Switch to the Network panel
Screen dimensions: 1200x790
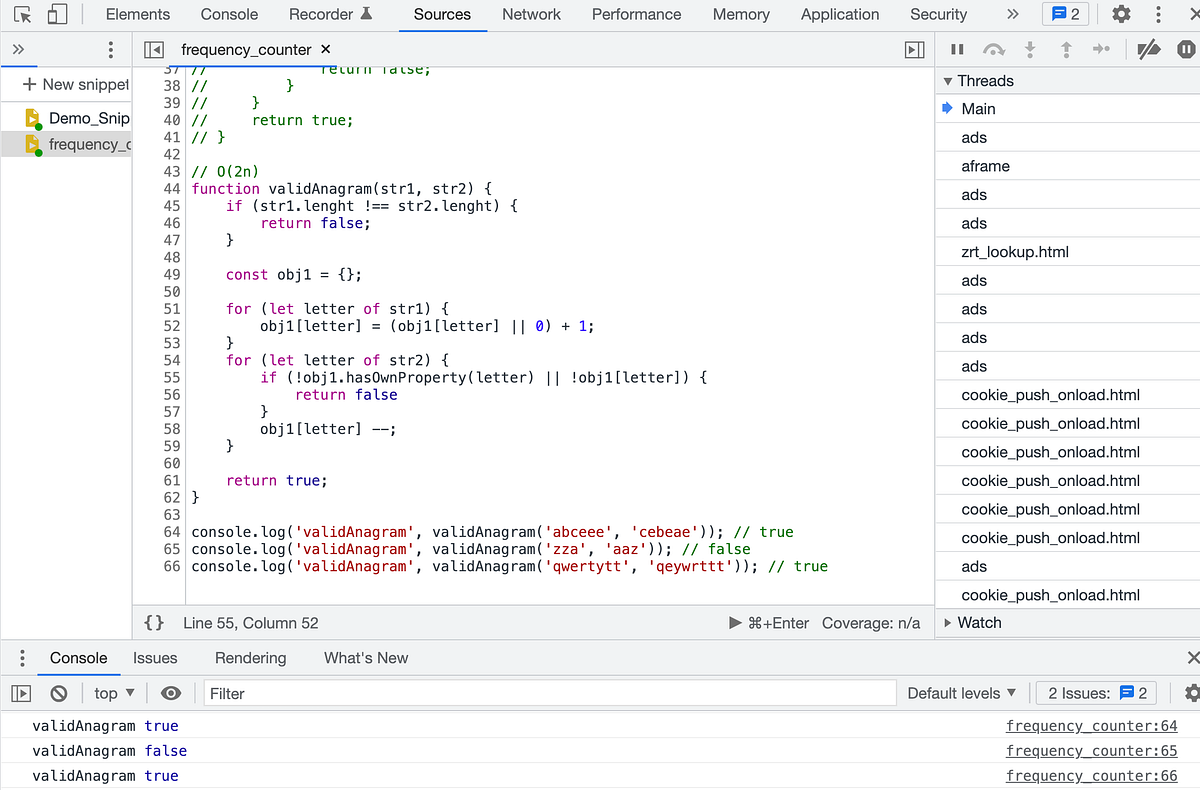point(531,14)
